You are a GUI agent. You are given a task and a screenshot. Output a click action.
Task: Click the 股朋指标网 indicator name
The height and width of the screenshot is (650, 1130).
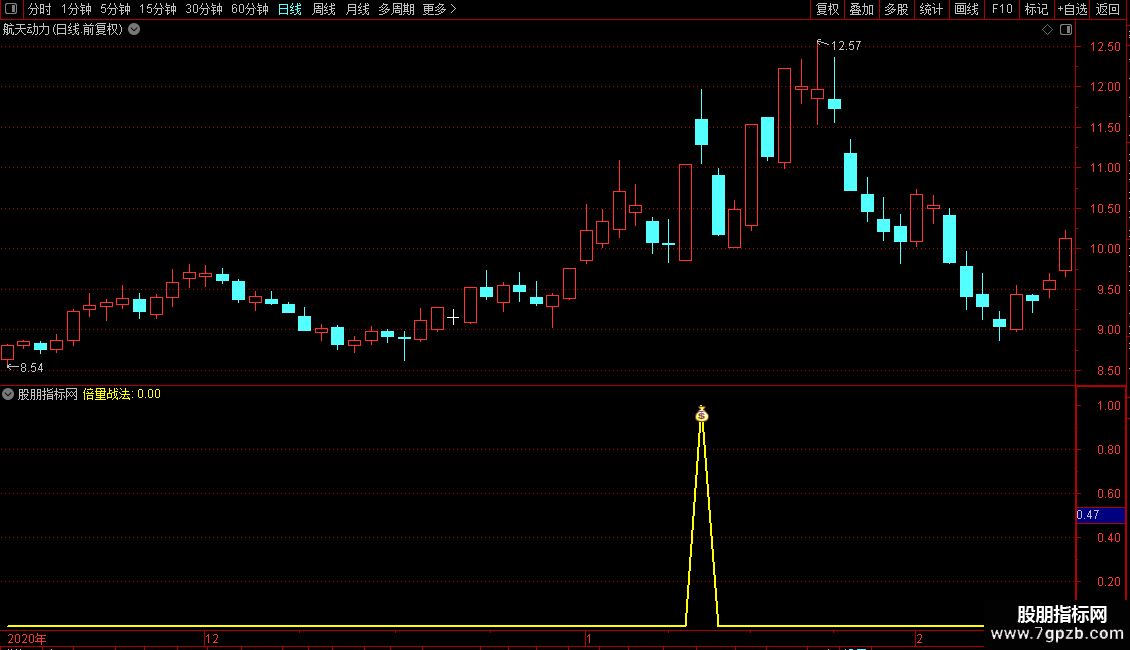[x=48, y=394]
